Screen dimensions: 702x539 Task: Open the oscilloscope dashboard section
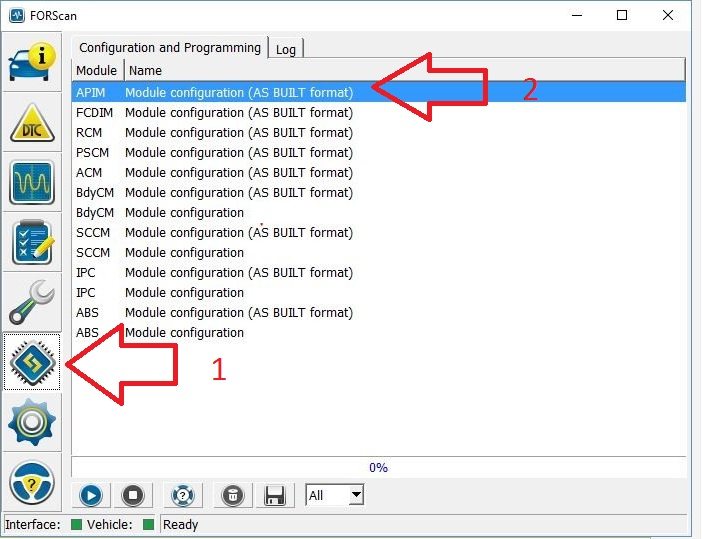32,182
